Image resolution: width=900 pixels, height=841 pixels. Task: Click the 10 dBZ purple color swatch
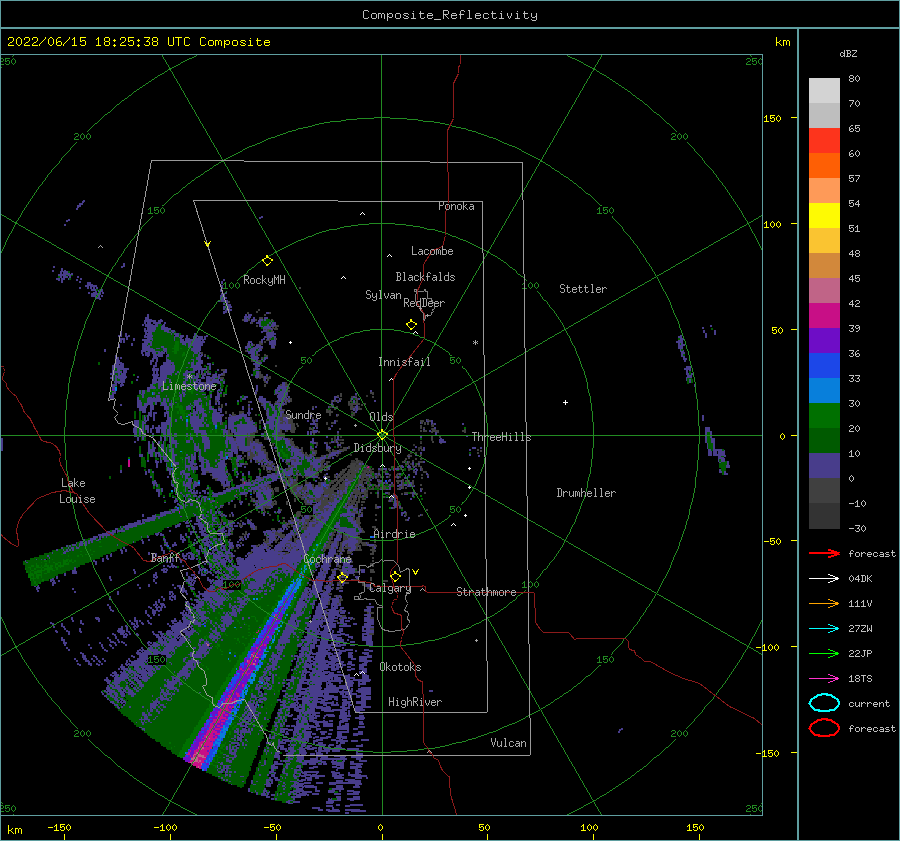point(824,466)
